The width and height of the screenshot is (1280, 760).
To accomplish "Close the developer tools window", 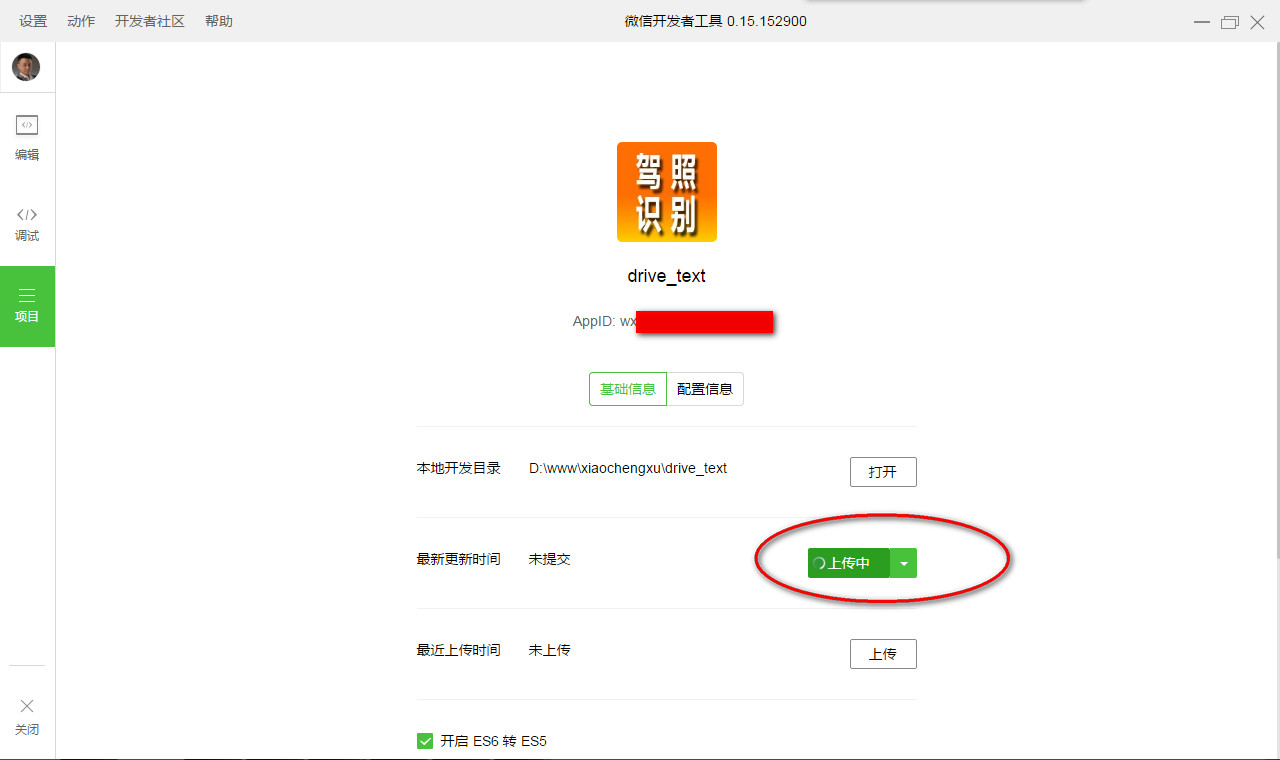I will (1257, 22).
